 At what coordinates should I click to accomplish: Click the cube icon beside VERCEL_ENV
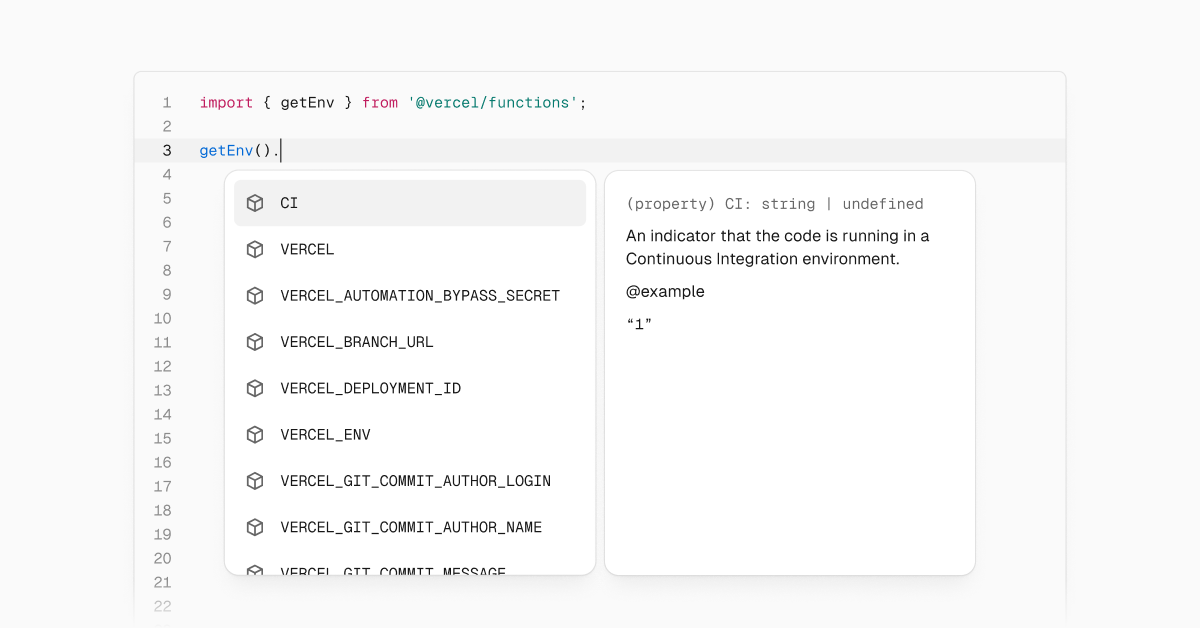pyautogui.click(x=255, y=434)
